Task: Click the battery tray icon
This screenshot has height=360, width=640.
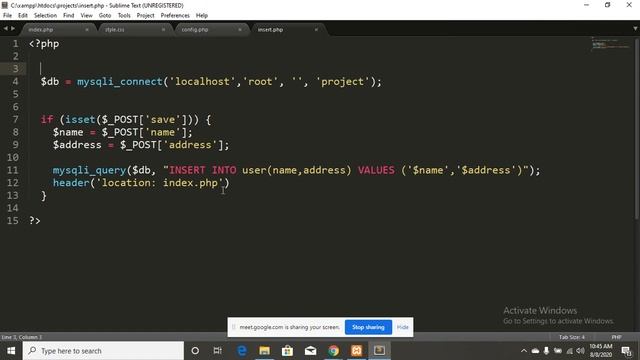Action: (x=558, y=351)
